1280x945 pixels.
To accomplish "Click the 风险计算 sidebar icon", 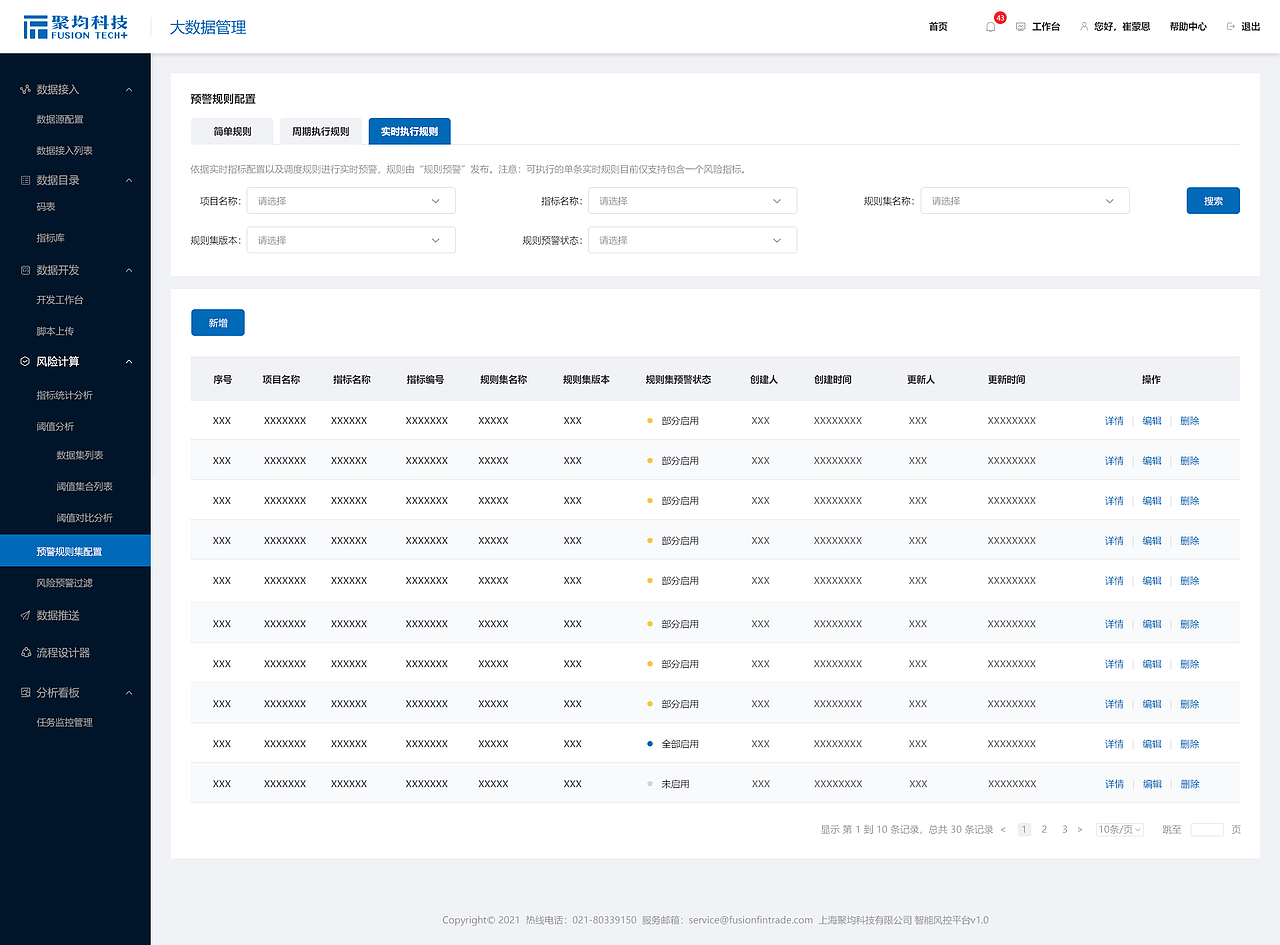I will 25,362.
